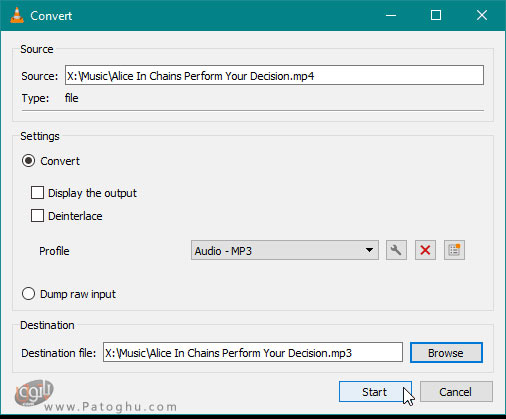The image size is (506, 419).
Task: Click the 'file' type value
Action: point(71,98)
